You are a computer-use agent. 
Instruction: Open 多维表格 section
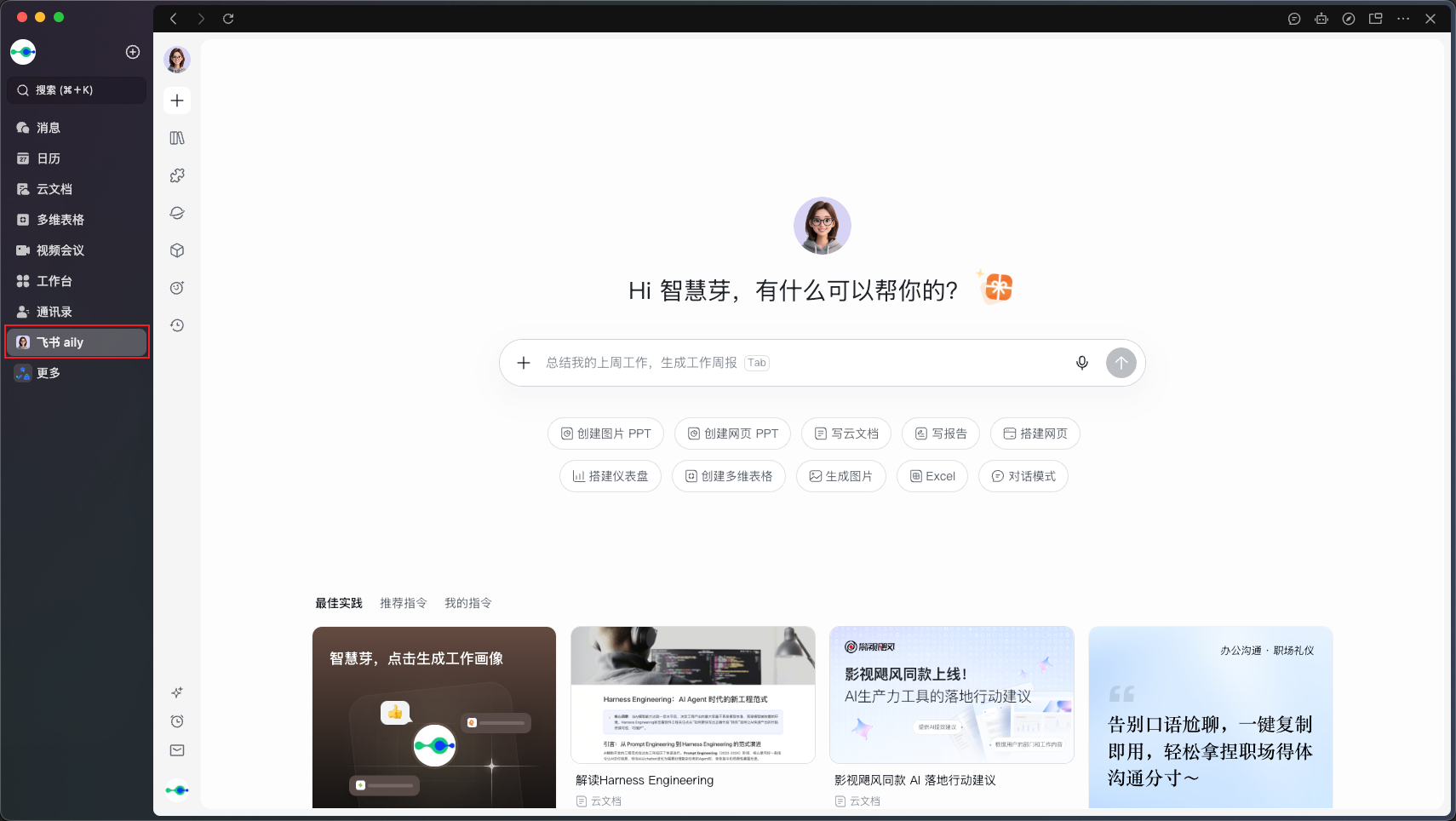77,220
